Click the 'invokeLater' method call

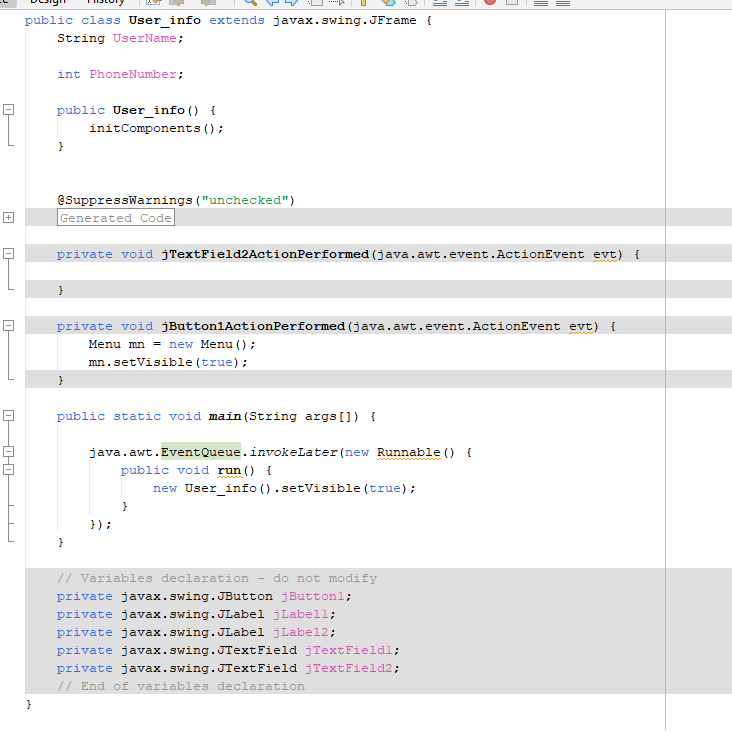tap(293, 453)
